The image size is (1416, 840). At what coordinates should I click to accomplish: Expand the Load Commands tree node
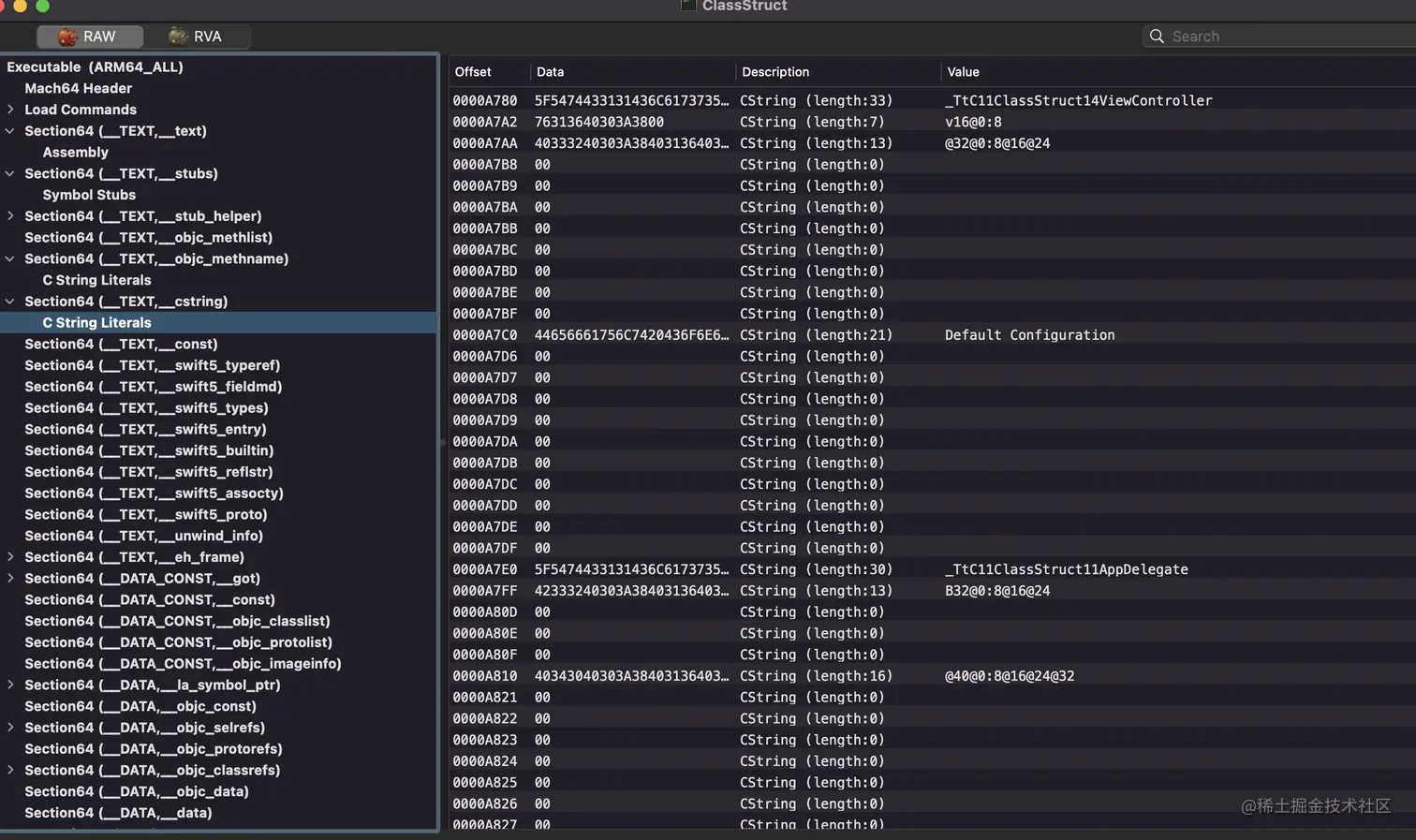tap(10, 110)
